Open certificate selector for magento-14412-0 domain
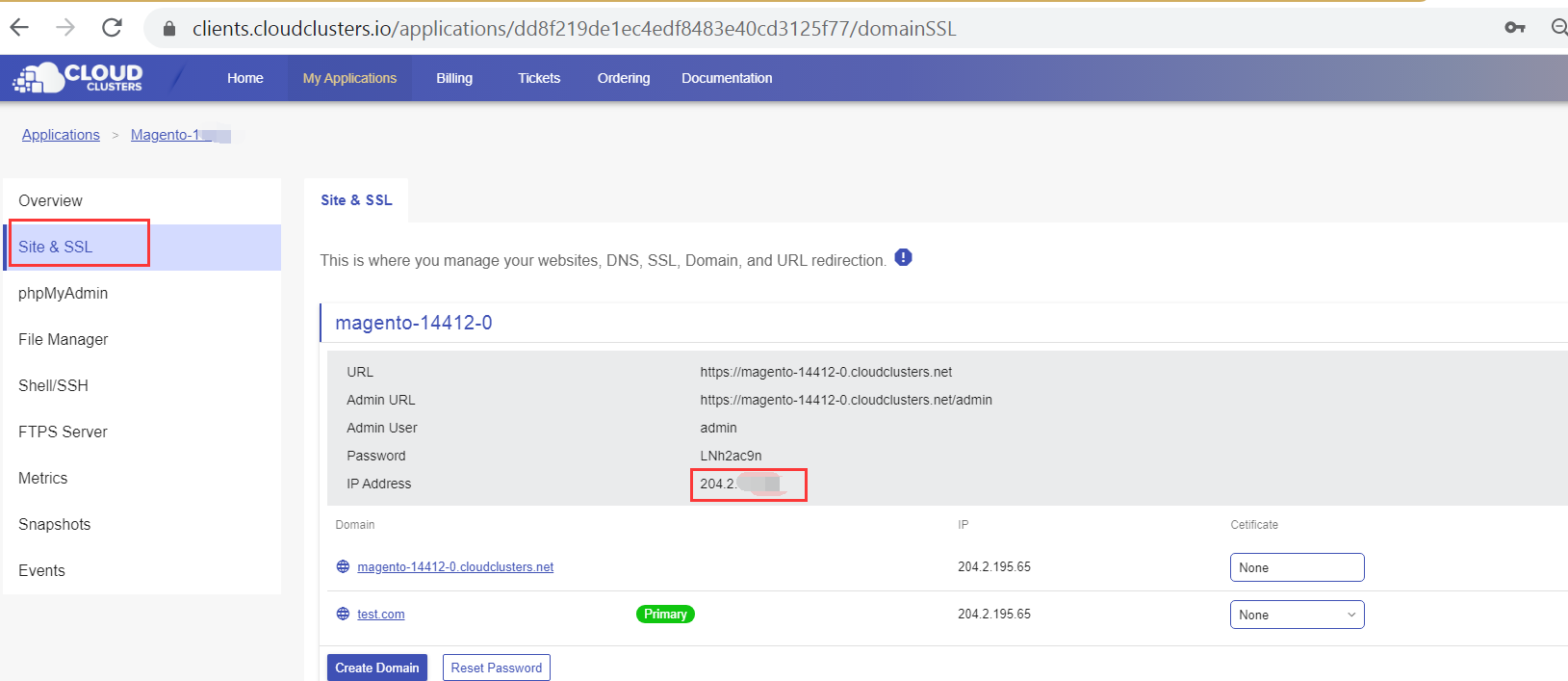The height and width of the screenshot is (681, 1568). [x=1297, y=567]
